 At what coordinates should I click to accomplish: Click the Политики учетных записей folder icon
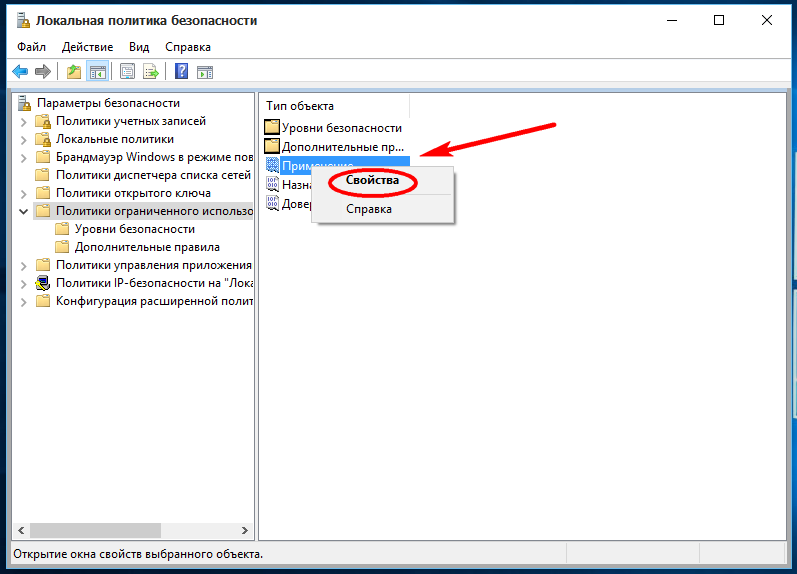(43, 122)
